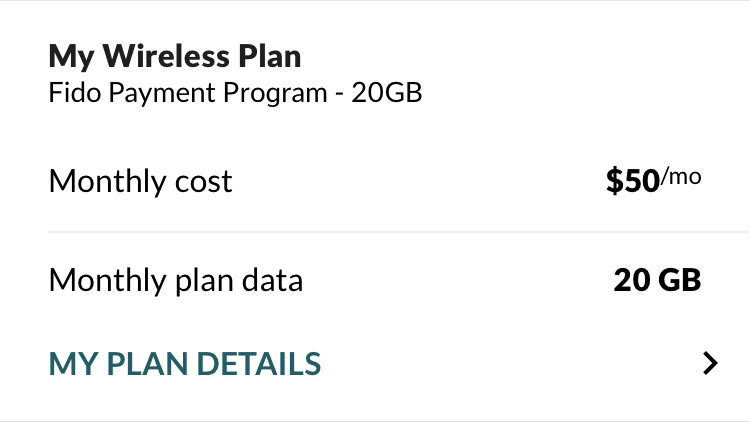Tap 20GB text in the plan subtitle
The image size is (750, 422).
[x=387, y=95]
